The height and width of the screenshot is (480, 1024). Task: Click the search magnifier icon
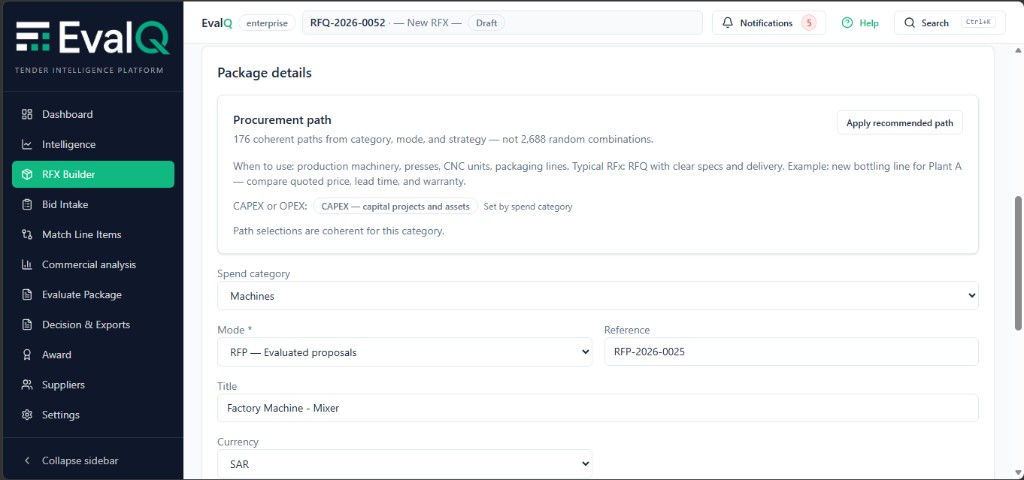tap(909, 23)
